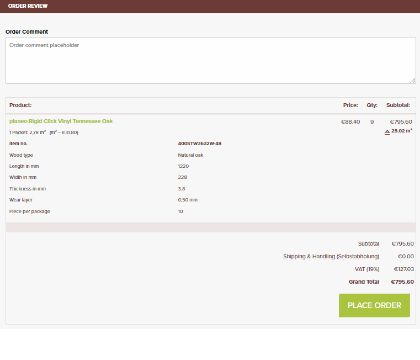420x360 pixels.
Task: Click the Natural oak value
Action: [190, 155]
